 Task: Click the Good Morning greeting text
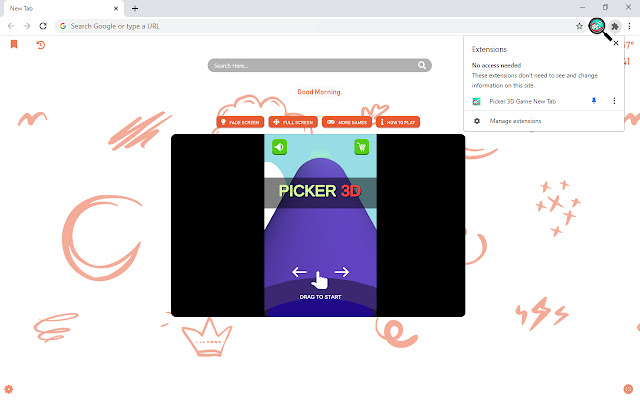click(319, 92)
